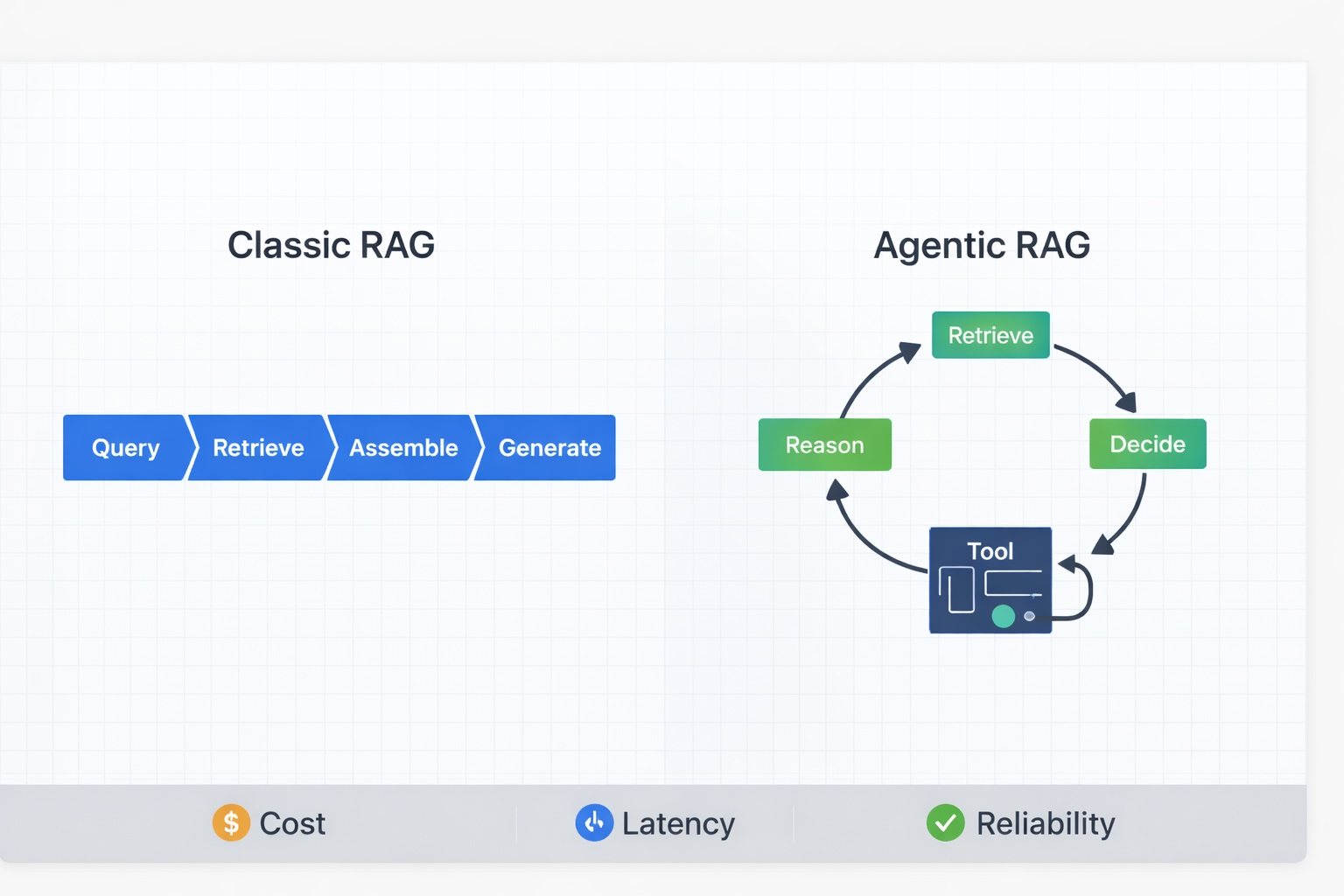Select the blue Retrieve step in Classic RAG
Screen dimensions: 1344x896
pos(258,448)
